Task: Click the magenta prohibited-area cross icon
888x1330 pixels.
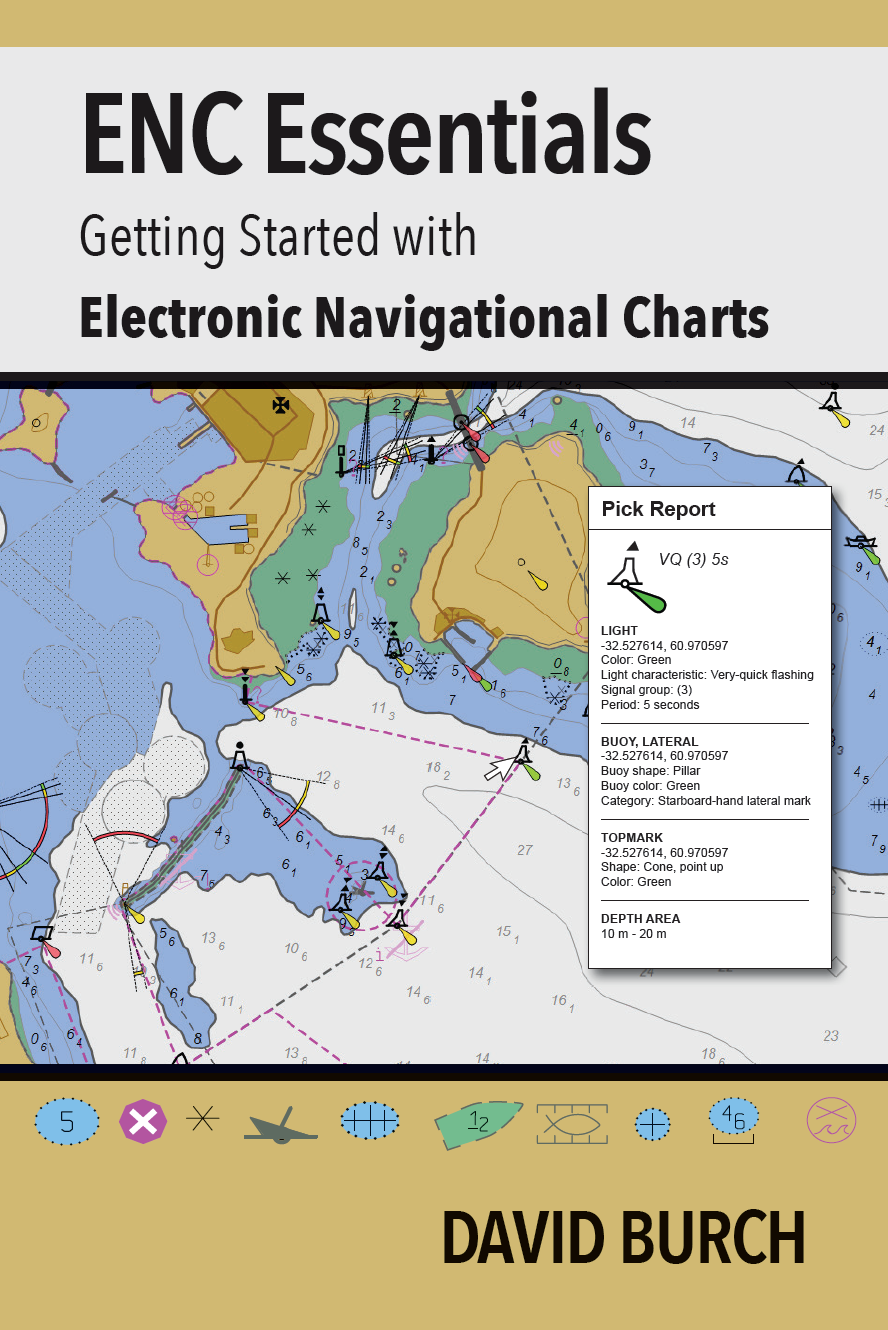Action: point(142,1119)
